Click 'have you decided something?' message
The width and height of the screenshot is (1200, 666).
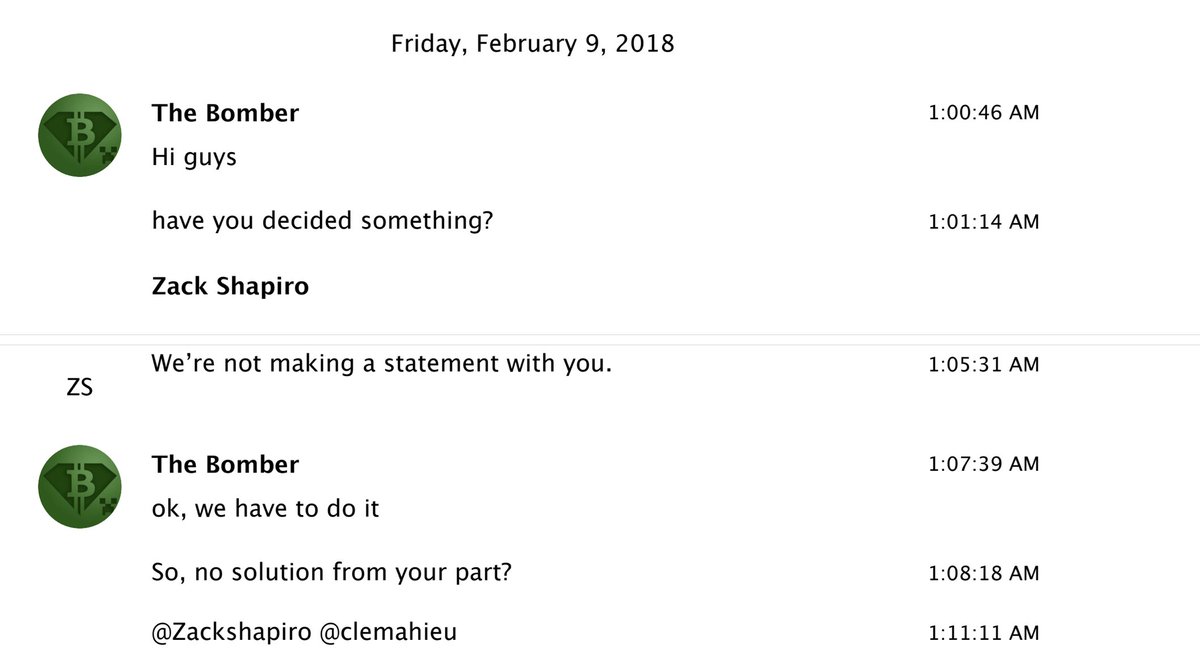pos(322,221)
